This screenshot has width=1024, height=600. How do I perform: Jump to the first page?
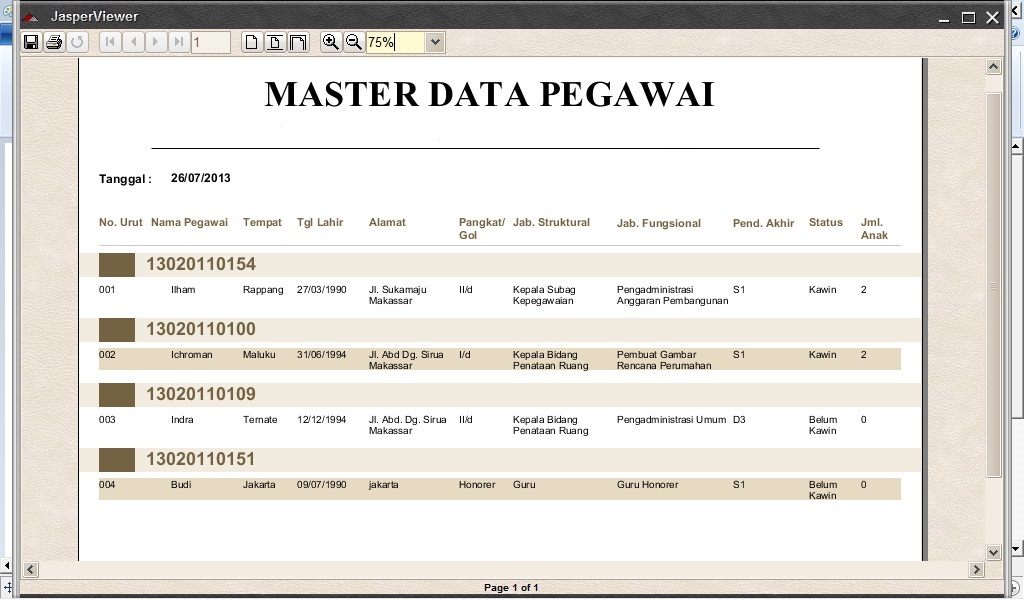pyautogui.click(x=109, y=41)
